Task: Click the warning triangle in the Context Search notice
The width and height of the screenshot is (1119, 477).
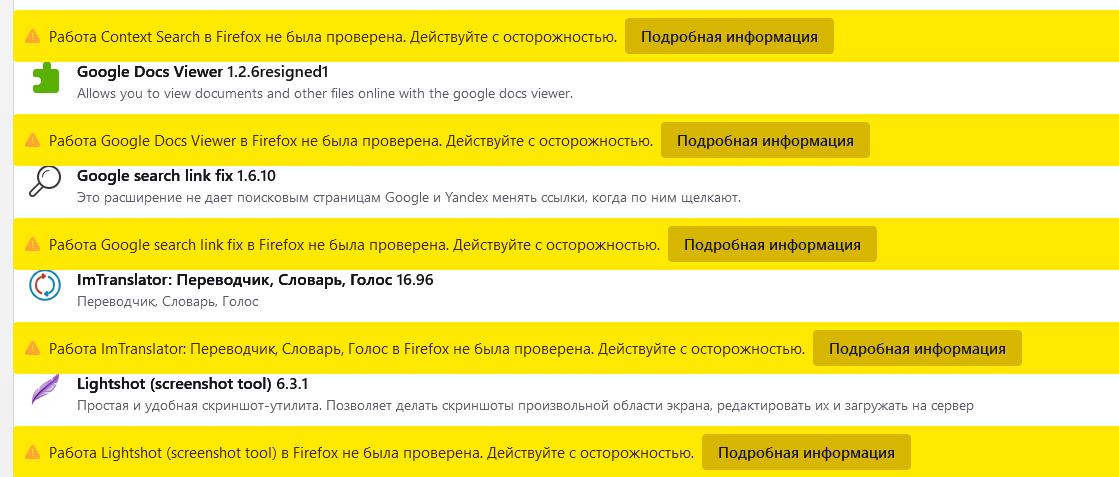Action: 32,36
